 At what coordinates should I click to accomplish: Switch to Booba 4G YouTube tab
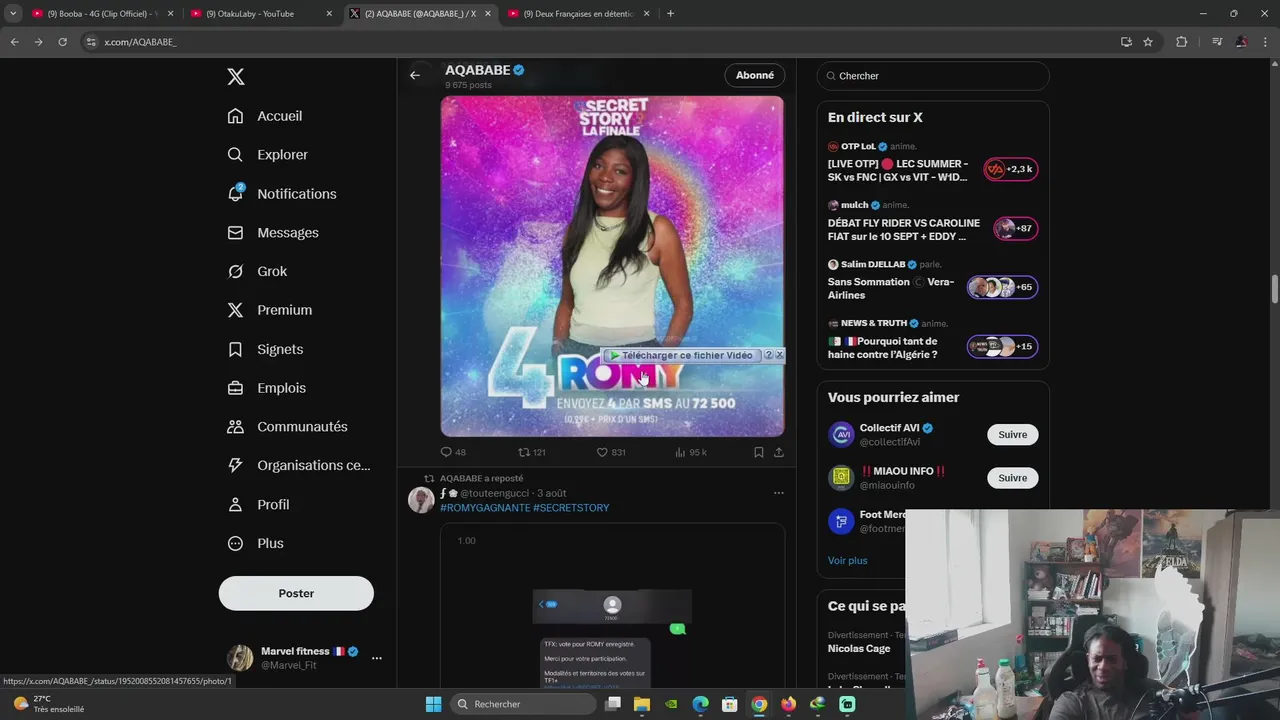(x=104, y=14)
